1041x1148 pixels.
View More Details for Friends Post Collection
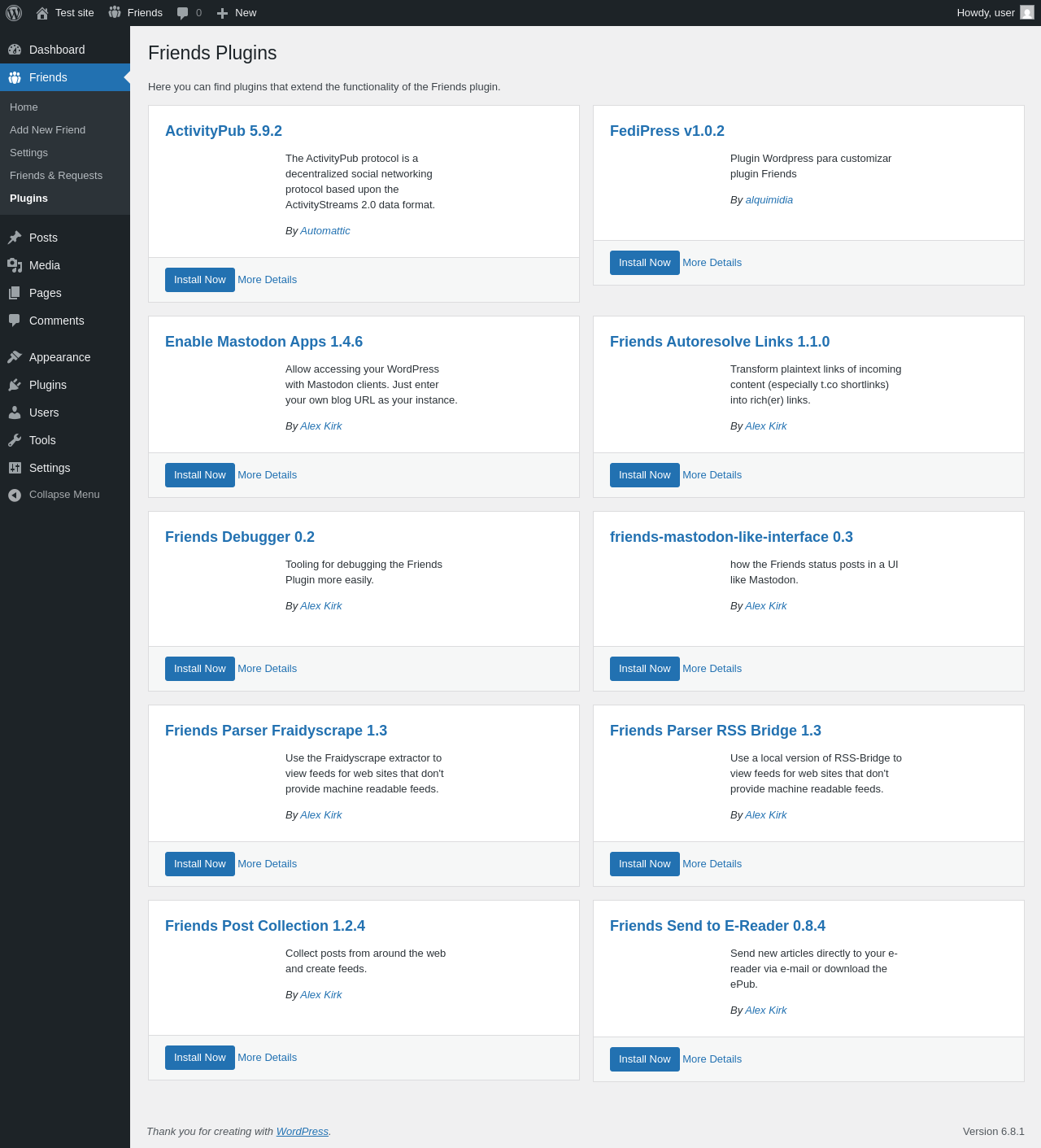[x=267, y=1058]
